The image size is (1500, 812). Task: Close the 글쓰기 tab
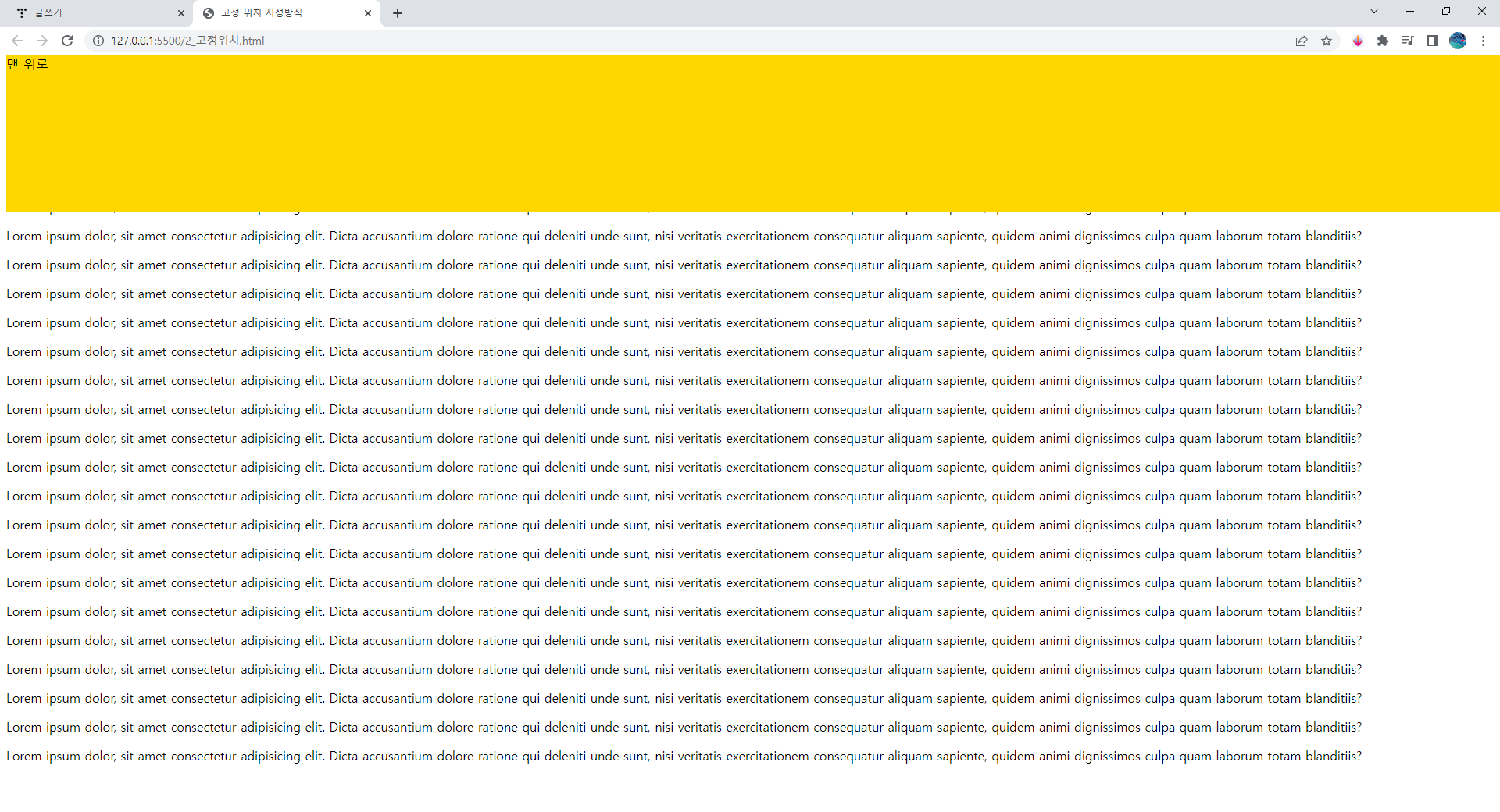(181, 13)
